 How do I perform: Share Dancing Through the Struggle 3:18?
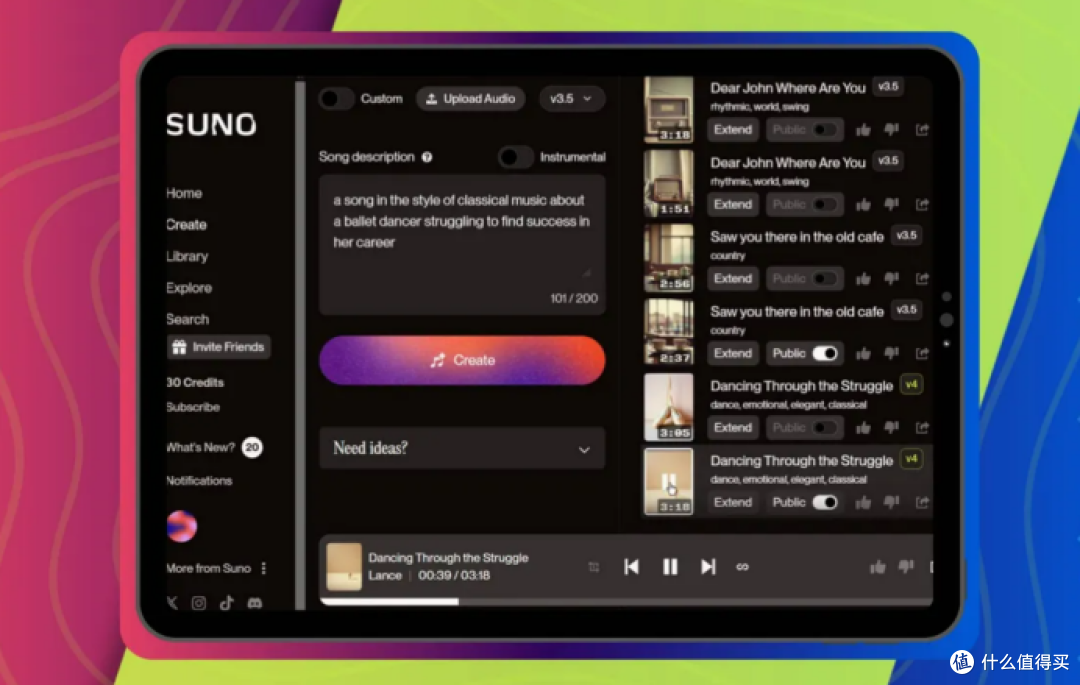[922, 503]
